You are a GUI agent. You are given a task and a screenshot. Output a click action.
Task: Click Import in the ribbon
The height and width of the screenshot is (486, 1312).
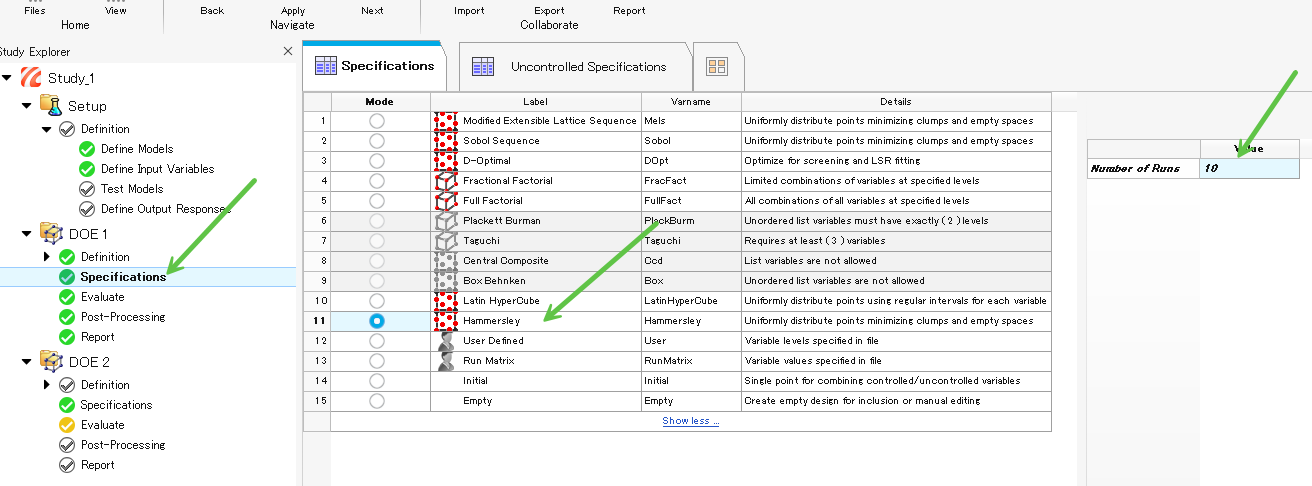click(469, 11)
